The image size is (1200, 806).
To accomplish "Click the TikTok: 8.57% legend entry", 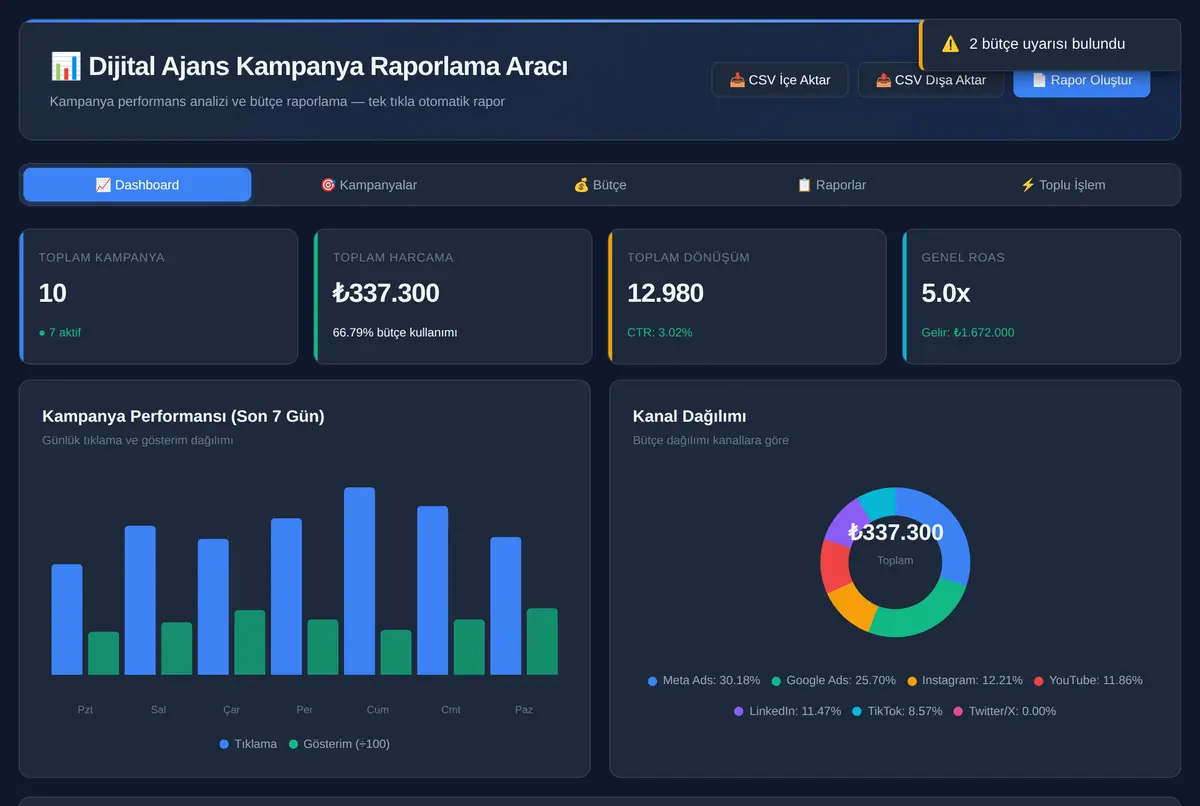I will click(x=897, y=711).
